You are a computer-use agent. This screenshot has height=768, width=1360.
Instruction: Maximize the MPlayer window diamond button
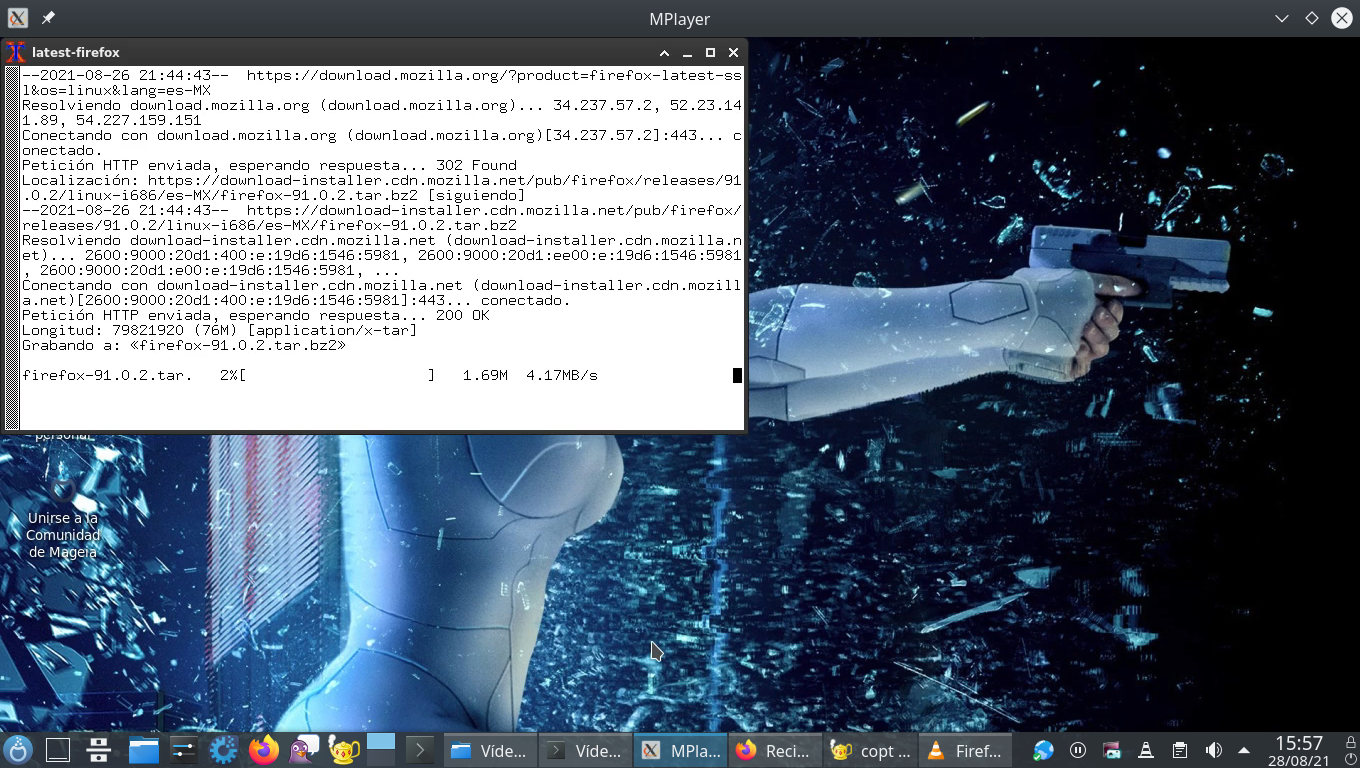pos(1311,18)
